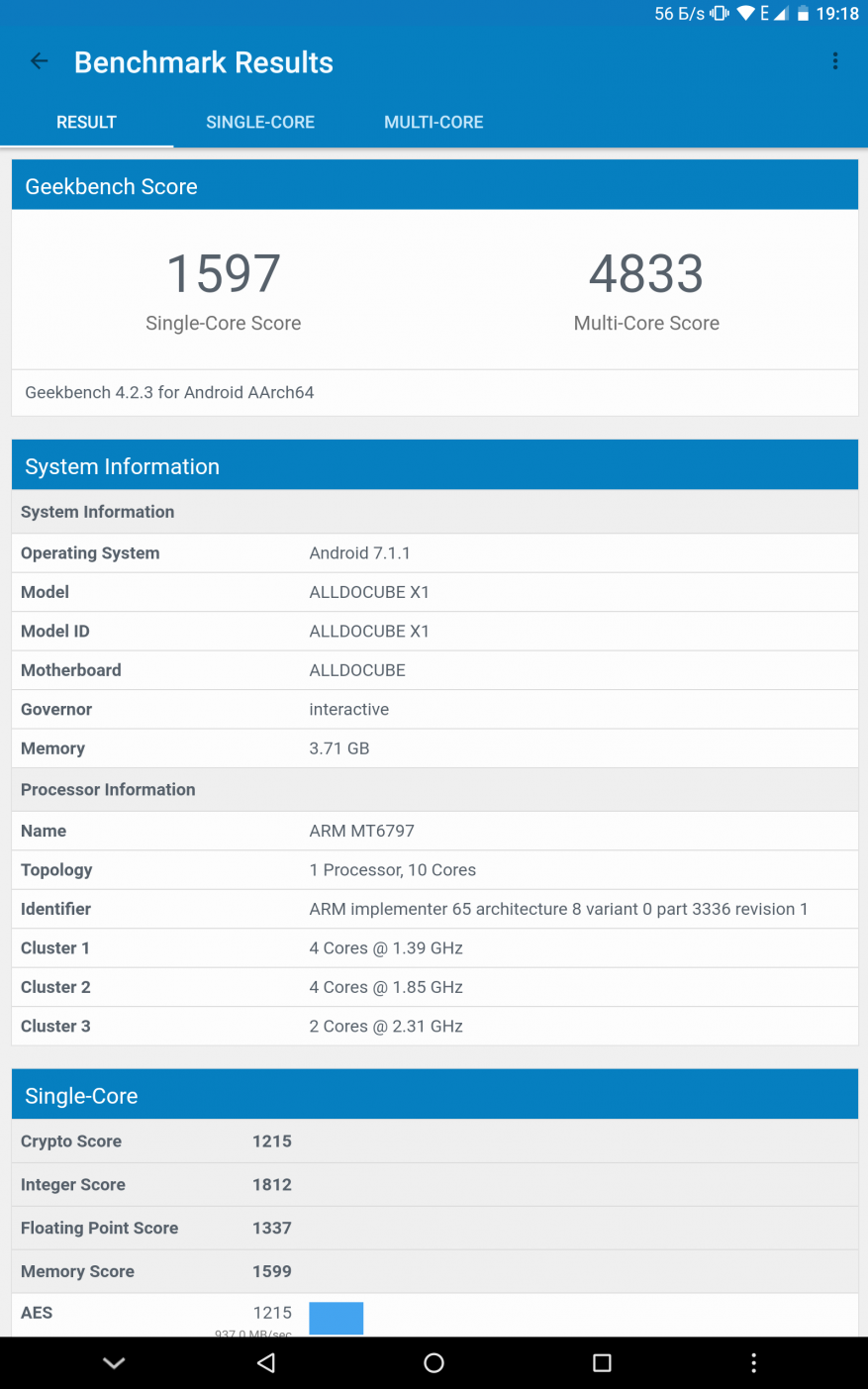868x1389 pixels.
Task: Tap the Android back navigation button
Action: pyautogui.click(x=265, y=1363)
